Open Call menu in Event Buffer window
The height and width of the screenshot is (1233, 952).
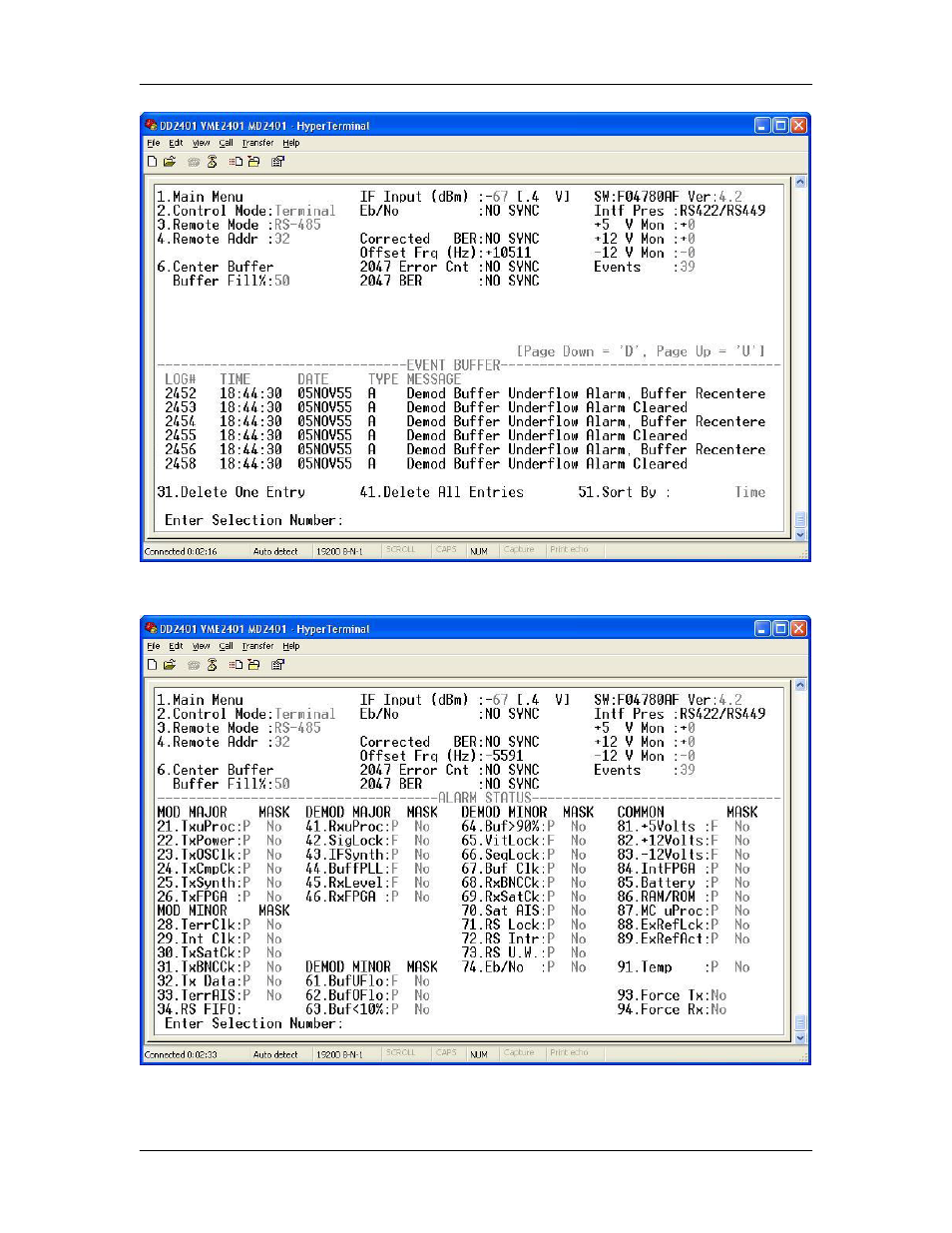(226, 143)
